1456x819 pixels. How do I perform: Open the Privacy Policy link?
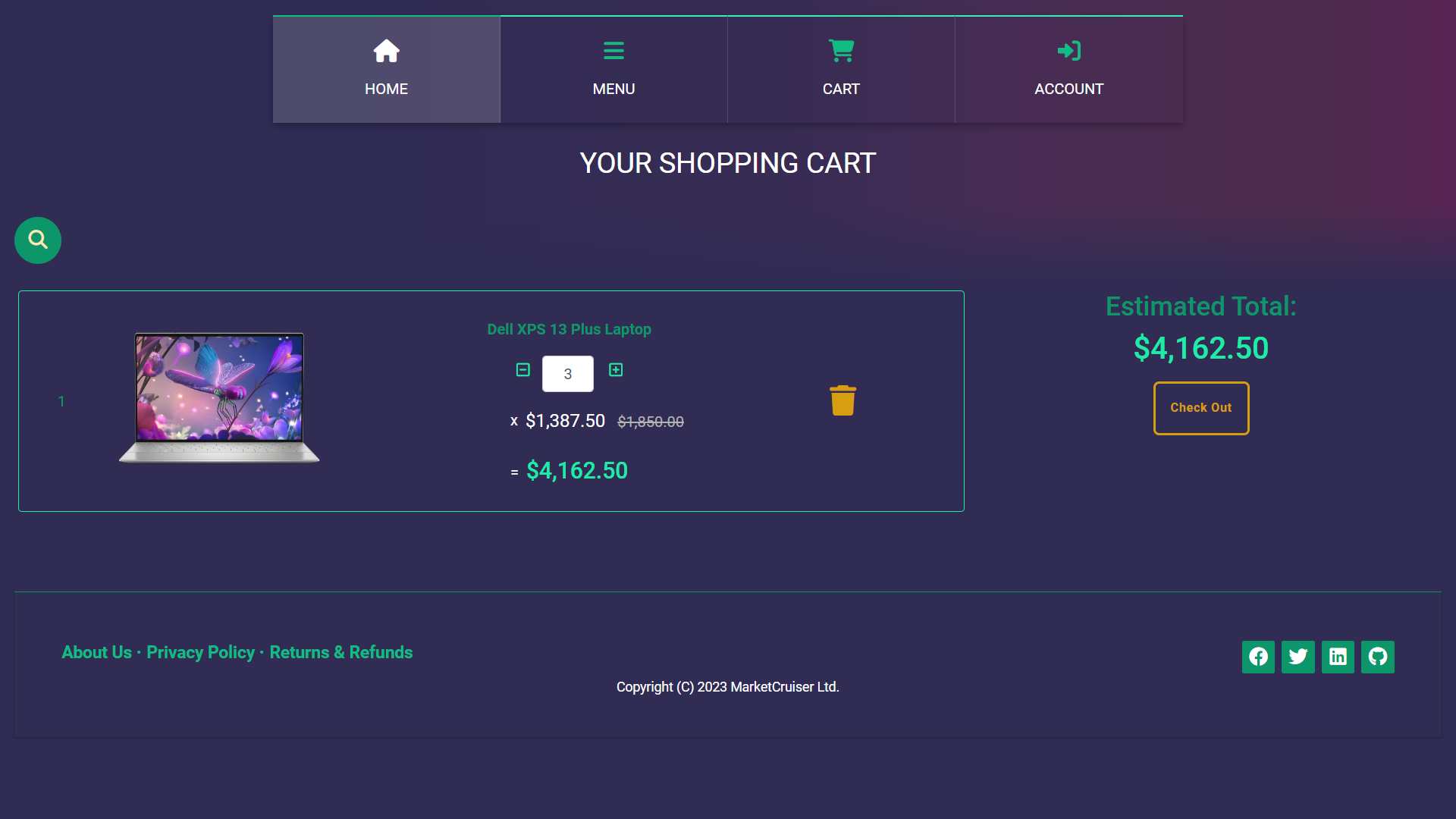200,652
